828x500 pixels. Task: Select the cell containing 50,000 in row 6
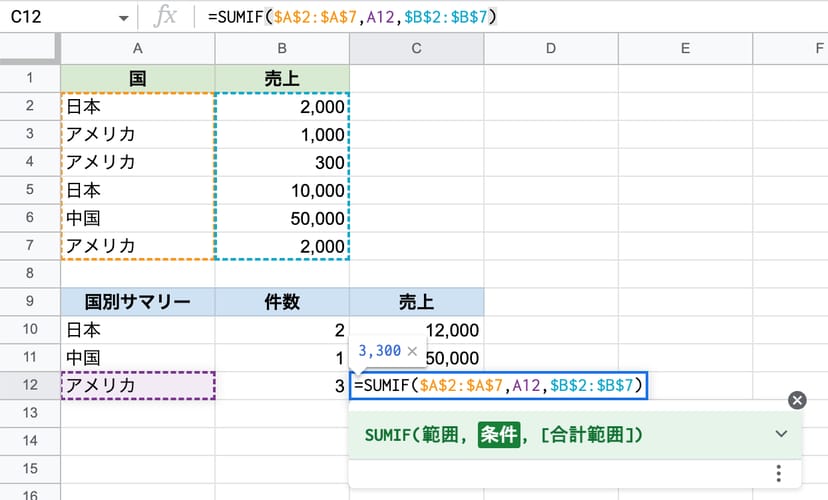(282, 218)
